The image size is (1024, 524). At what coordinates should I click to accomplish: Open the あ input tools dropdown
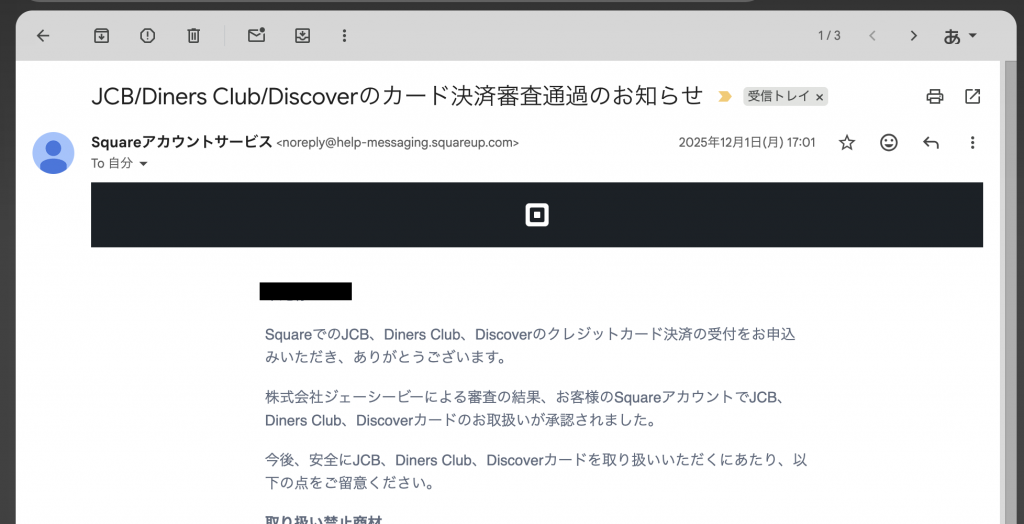point(960,36)
